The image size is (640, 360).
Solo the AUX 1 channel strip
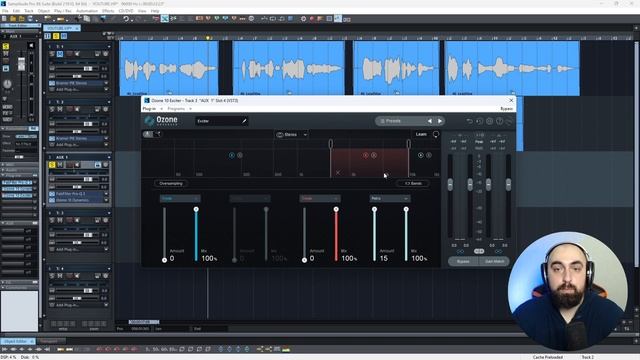6,46
